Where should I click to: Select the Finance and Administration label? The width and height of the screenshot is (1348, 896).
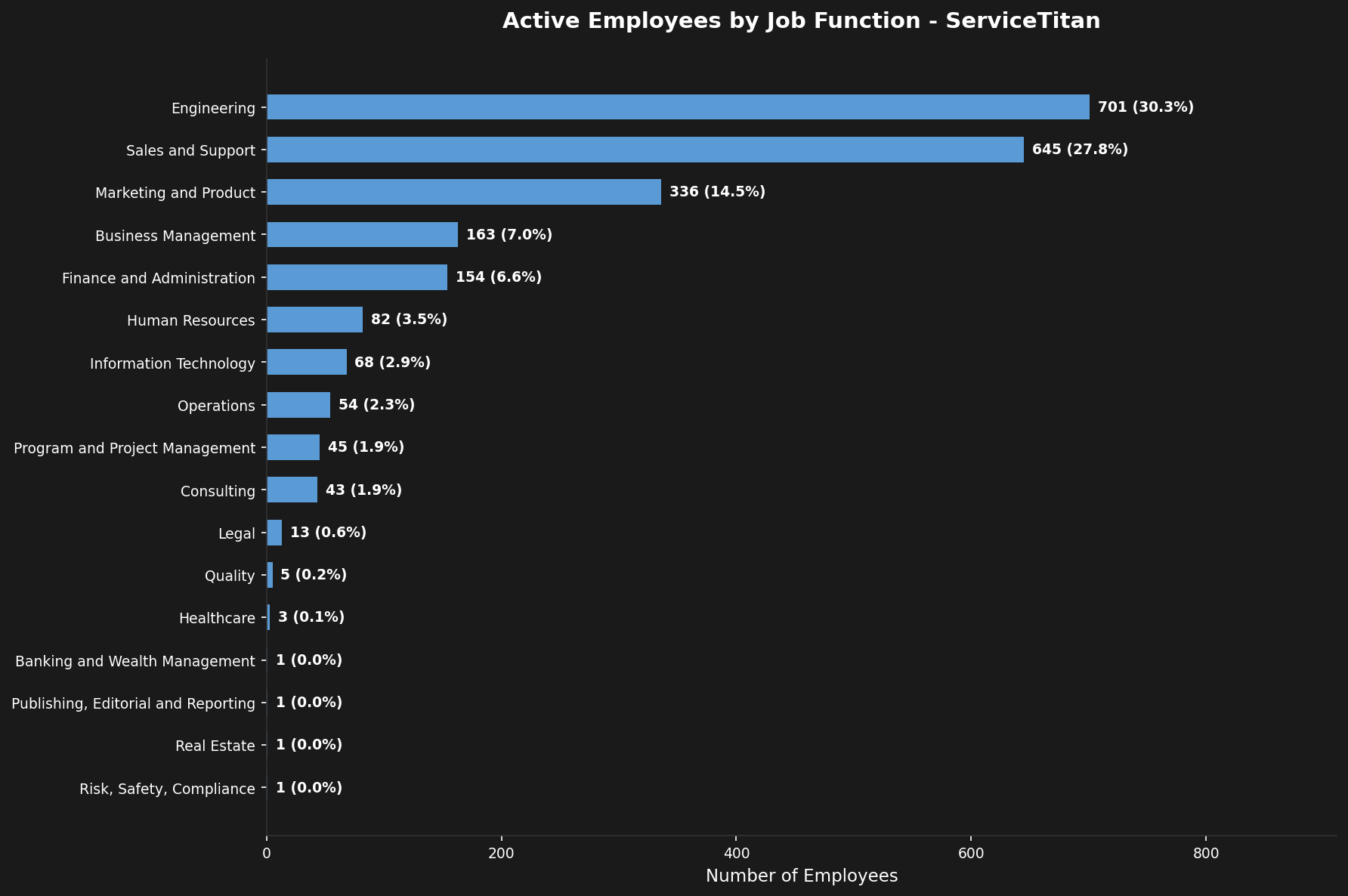tap(159, 278)
